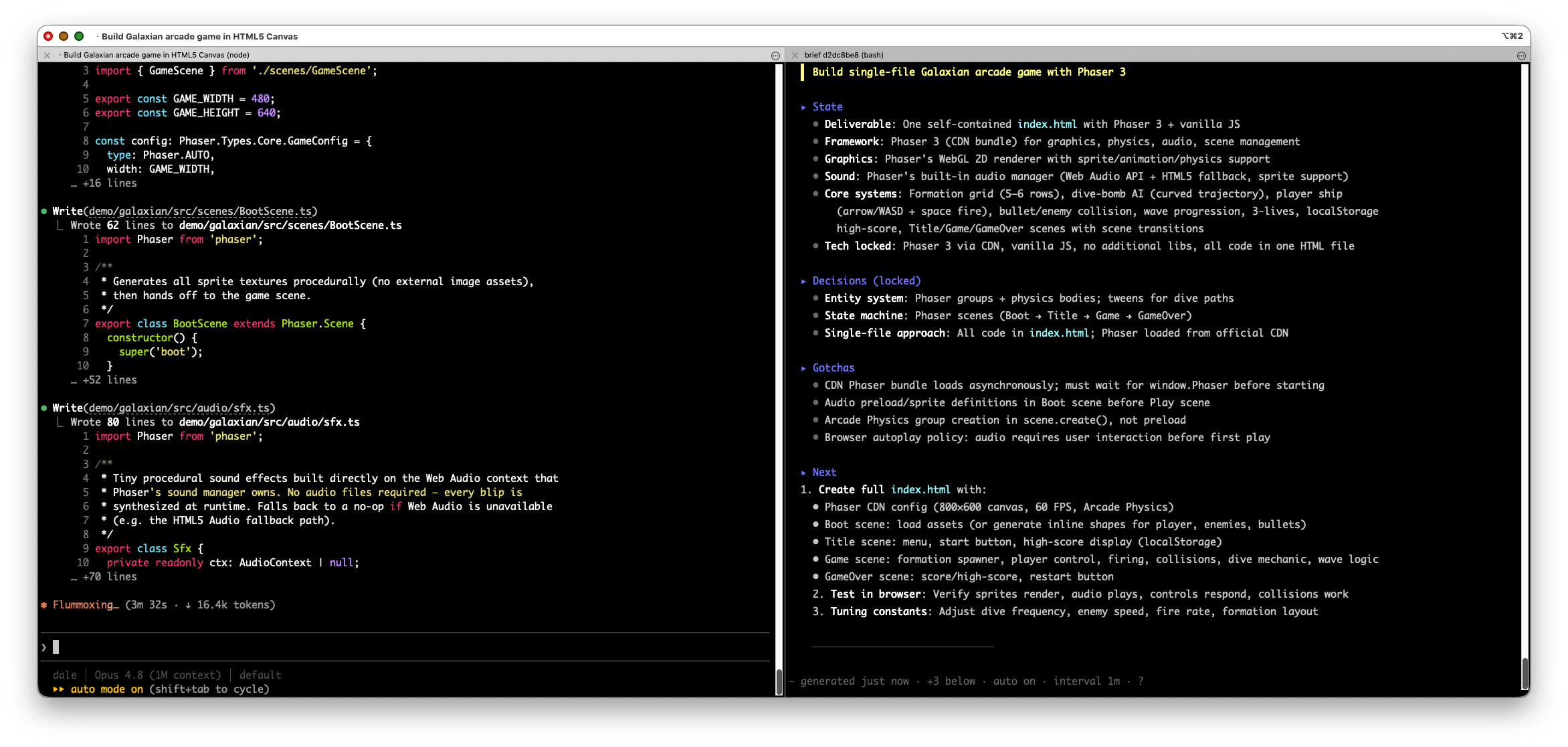Screen dimensions: 1568x747
Task: Open demo/galaxian/src/audio/sfx.ts Write link
Action: [179, 408]
